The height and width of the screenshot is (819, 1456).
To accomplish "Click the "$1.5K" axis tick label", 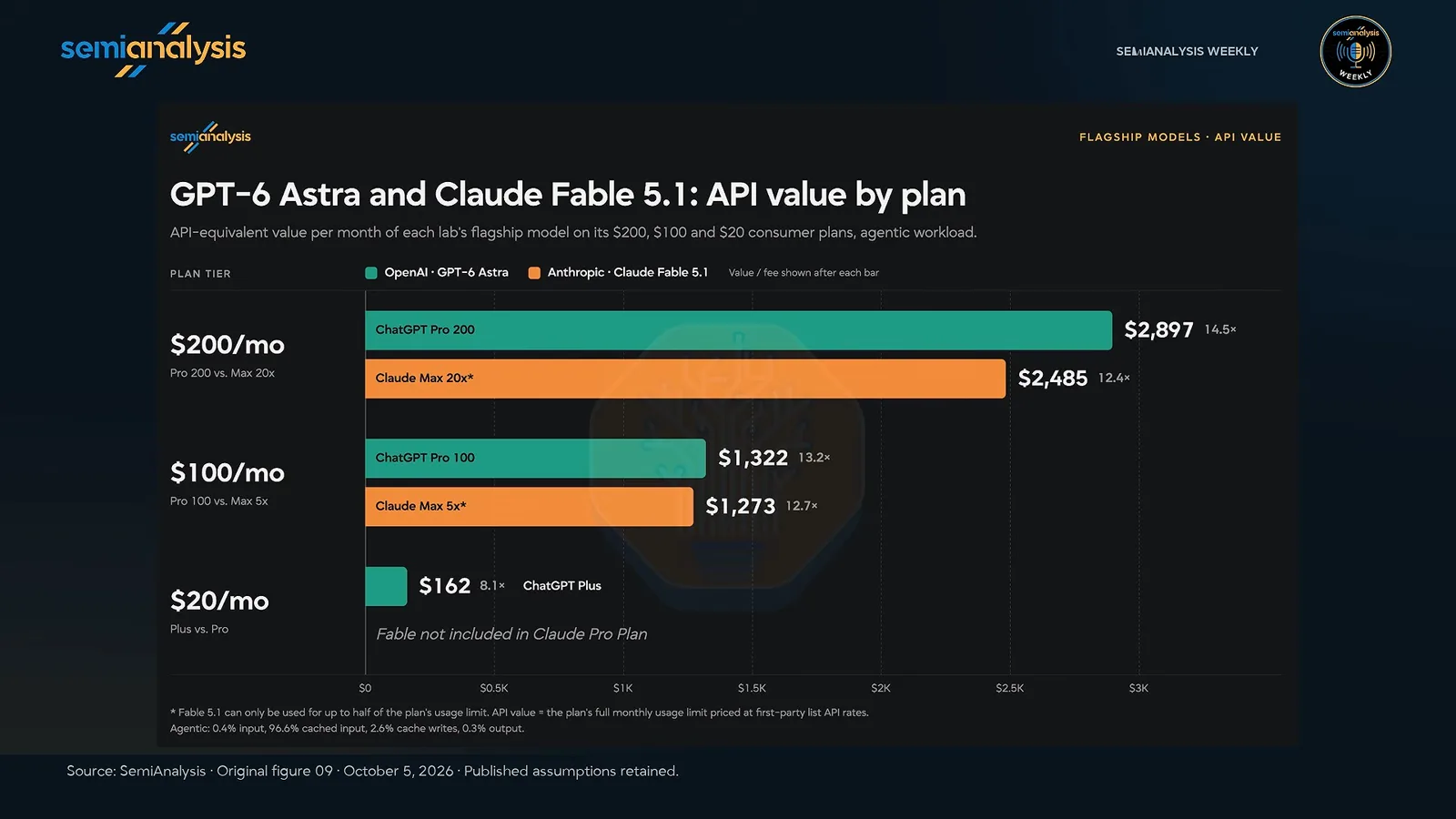I will (x=752, y=689).
